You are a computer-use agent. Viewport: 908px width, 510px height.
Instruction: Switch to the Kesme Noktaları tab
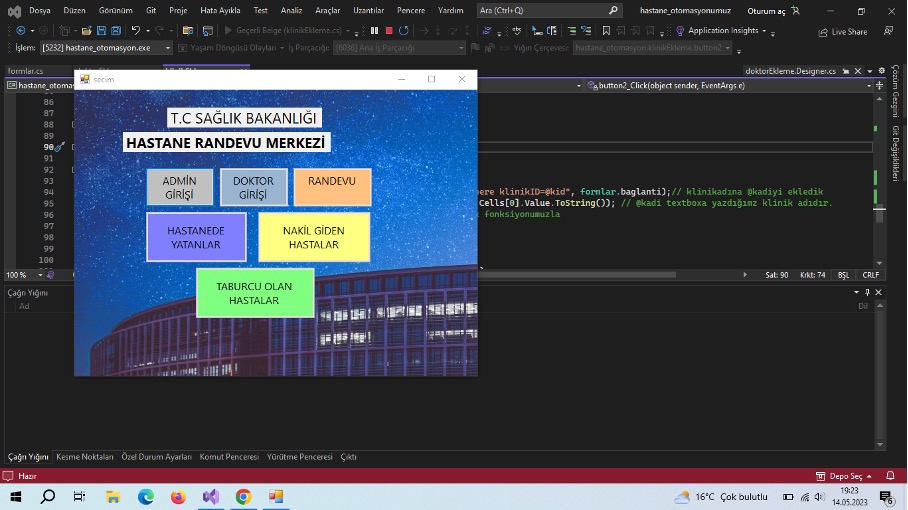(x=85, y=456)
